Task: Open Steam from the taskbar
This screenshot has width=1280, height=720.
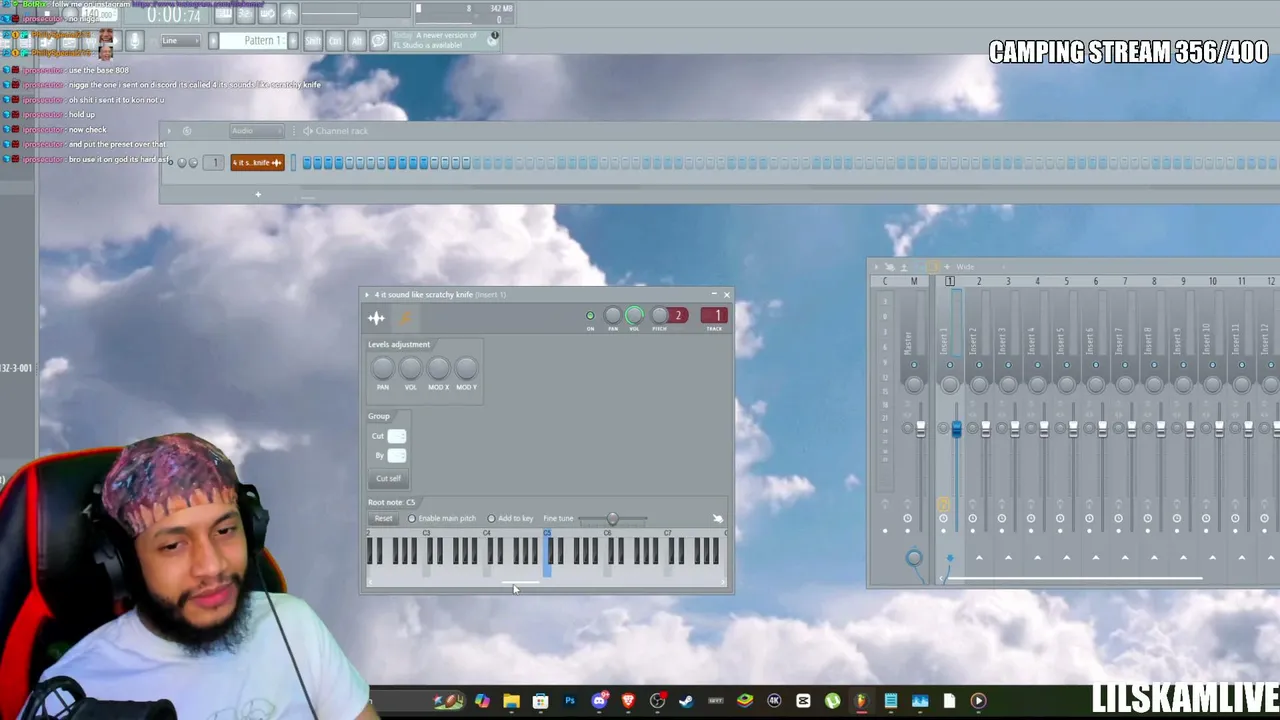Action: click(686, 701)
